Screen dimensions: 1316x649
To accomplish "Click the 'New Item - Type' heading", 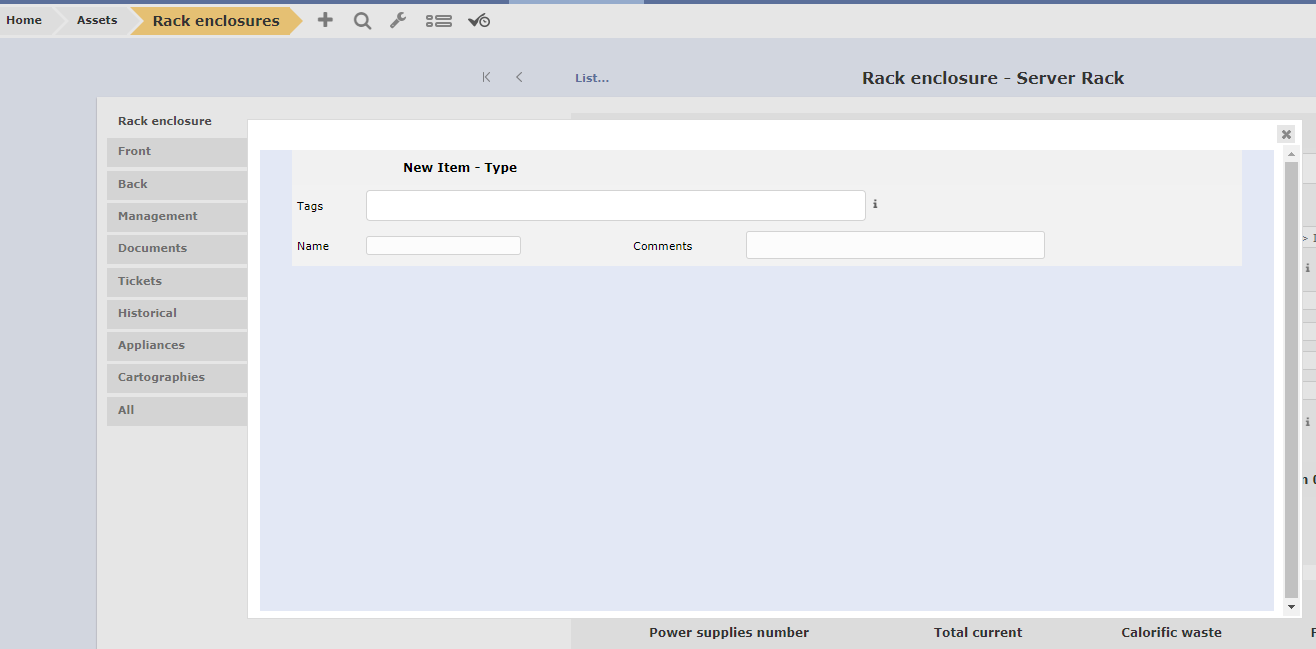I will pyautogui.click(x=460, y=168).
